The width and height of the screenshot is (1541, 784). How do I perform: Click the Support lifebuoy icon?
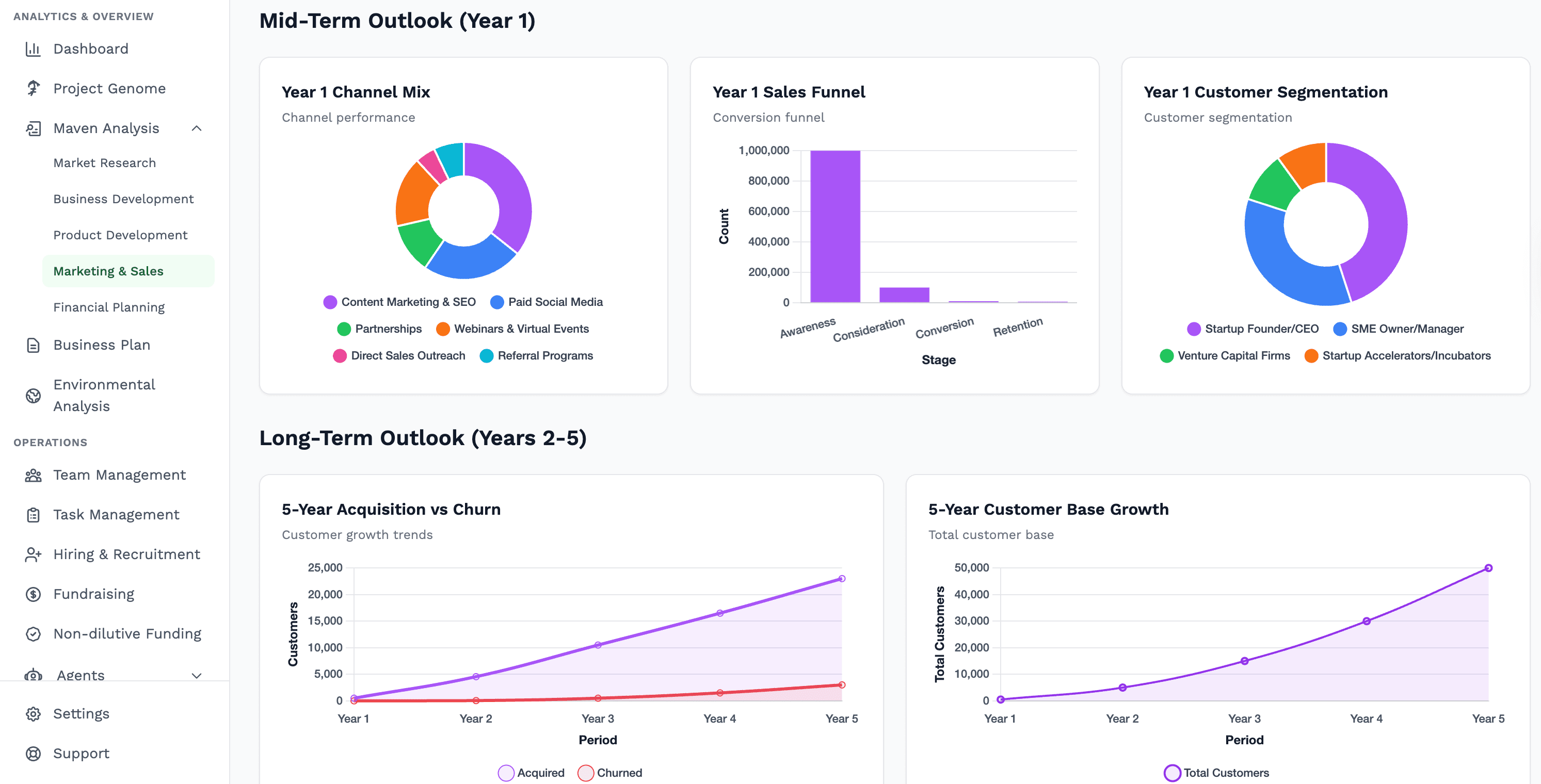click(x=33, y=754)
